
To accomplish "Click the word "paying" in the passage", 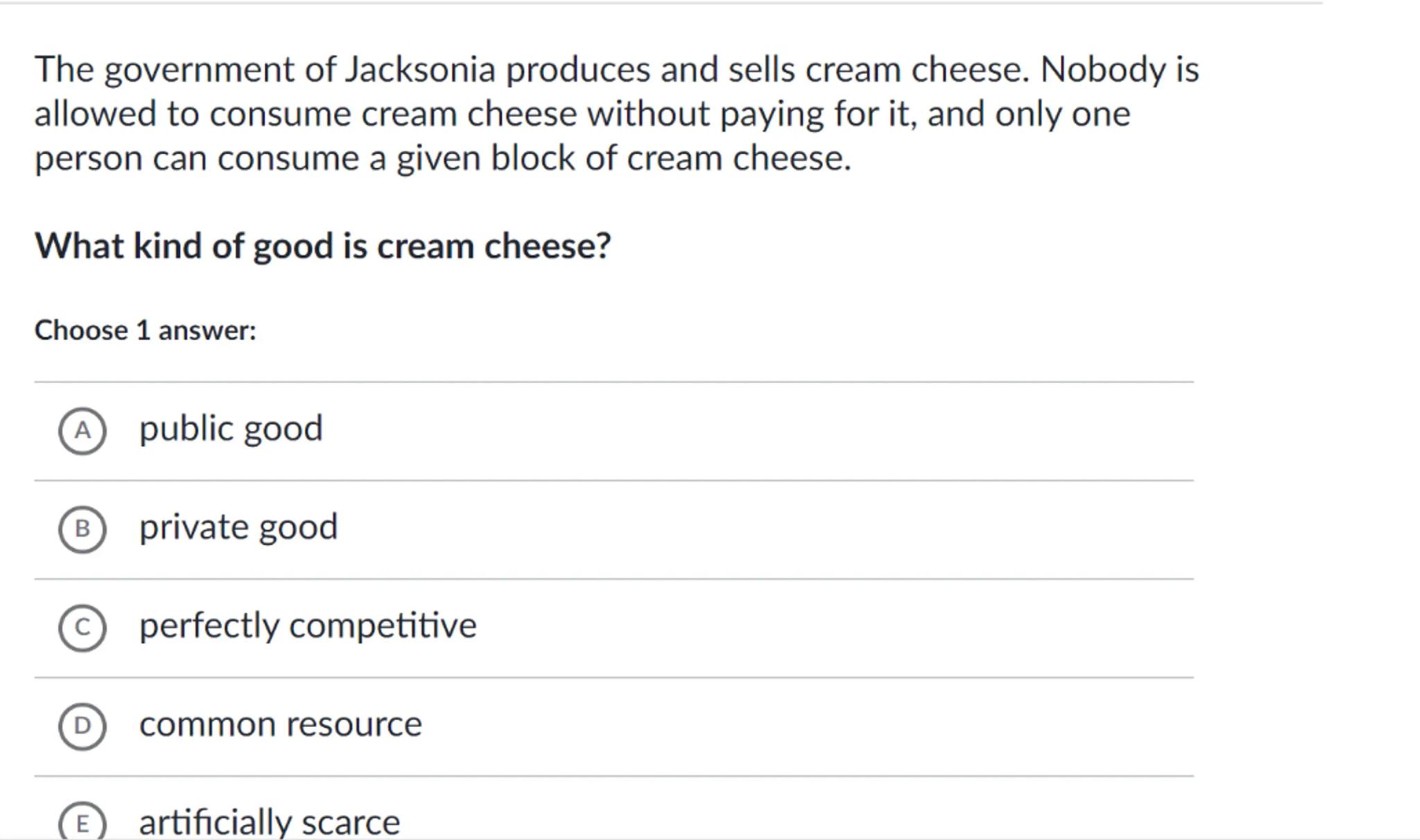I will pyautogui.click(x=772, y=115).
